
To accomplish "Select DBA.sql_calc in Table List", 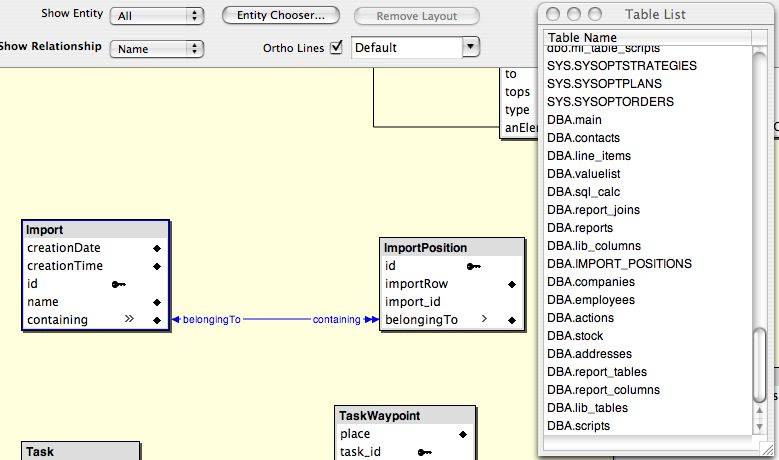I will (583, 192).
